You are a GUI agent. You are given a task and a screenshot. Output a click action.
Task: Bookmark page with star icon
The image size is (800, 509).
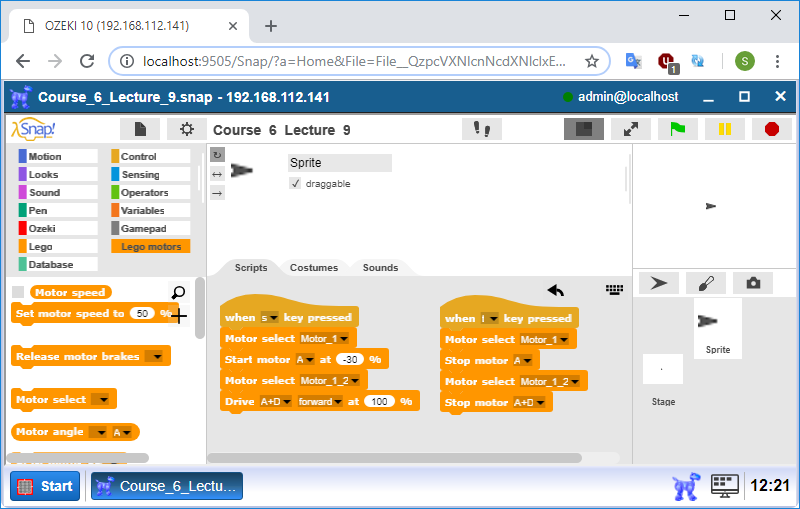point(591,61)
